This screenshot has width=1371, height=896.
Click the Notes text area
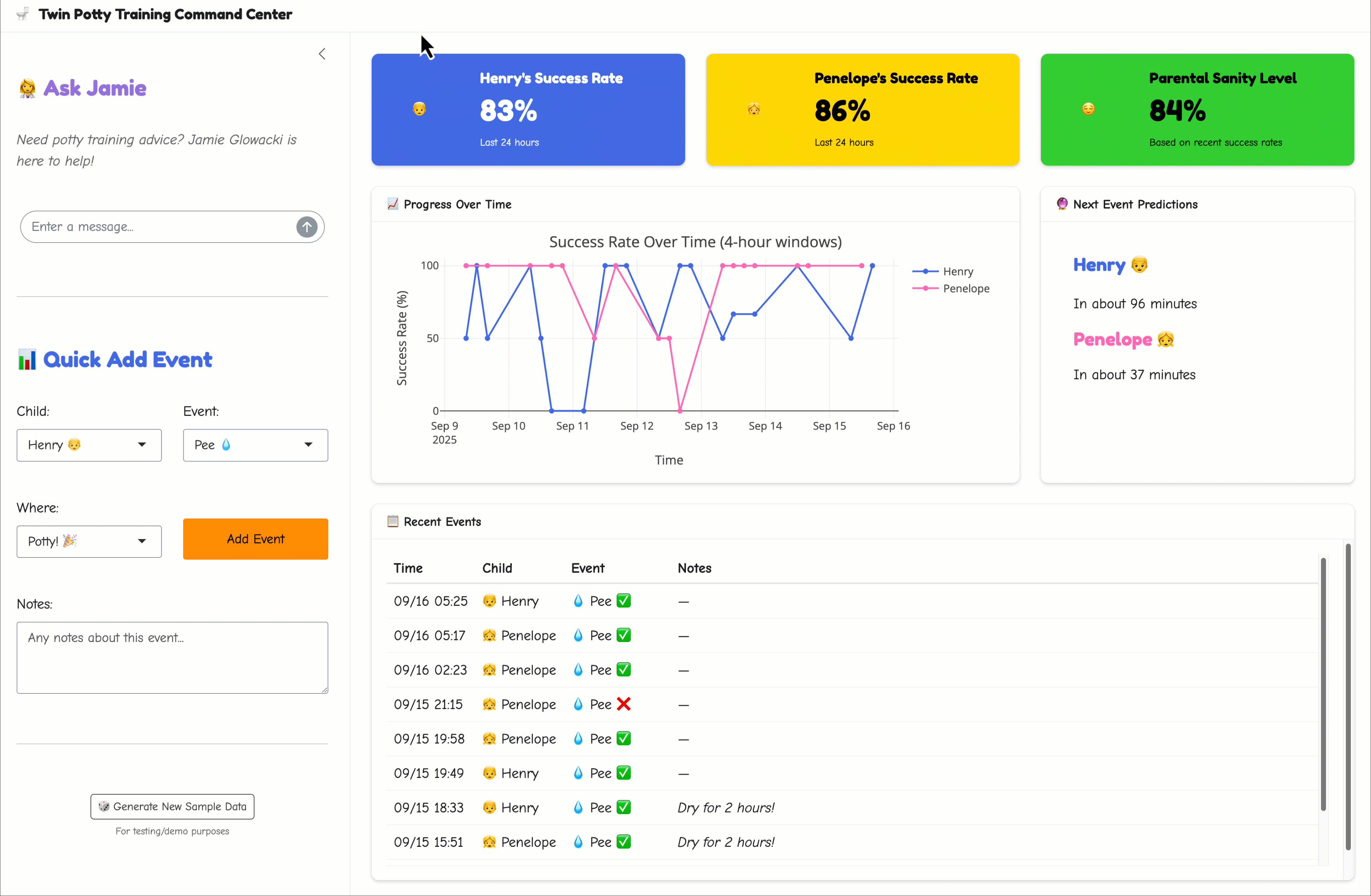172,657
